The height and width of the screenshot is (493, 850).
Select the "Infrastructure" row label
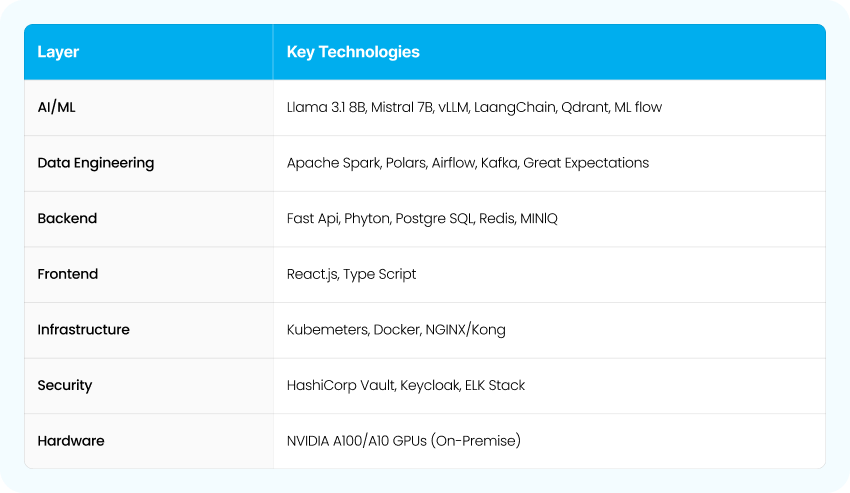coord(84,329)
